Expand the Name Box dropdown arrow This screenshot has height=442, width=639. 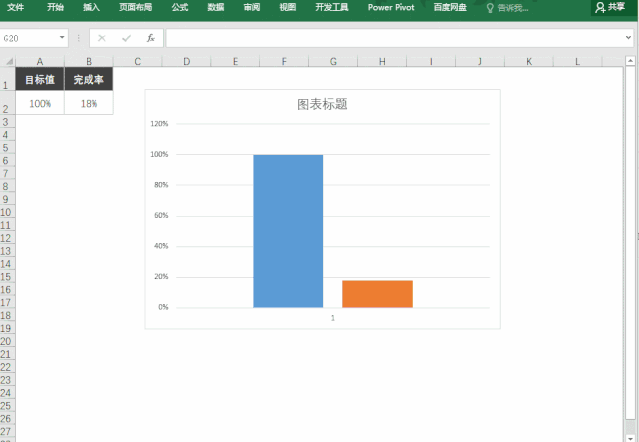coord(62,37)
